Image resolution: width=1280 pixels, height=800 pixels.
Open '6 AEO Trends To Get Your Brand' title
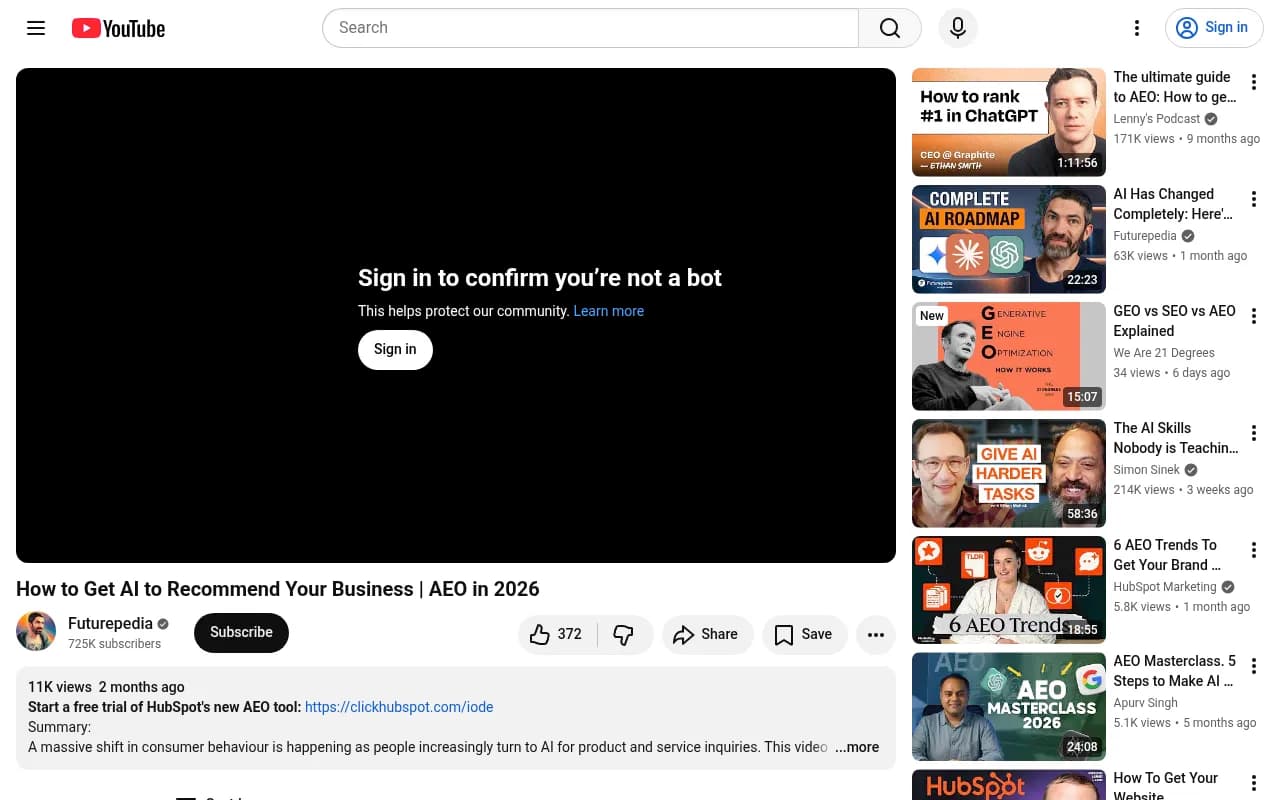[x=1169, y=555]
